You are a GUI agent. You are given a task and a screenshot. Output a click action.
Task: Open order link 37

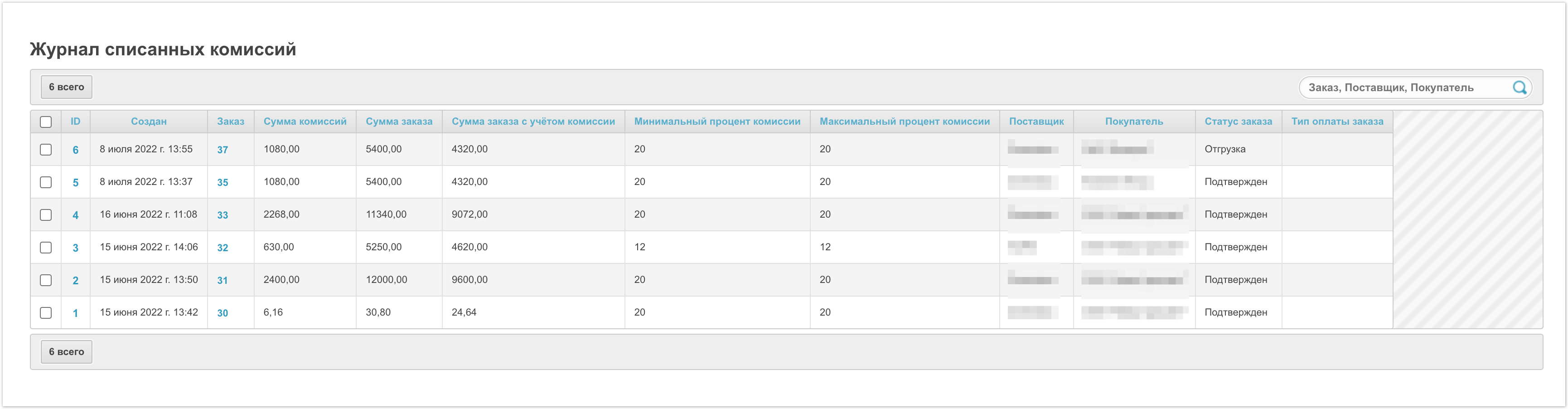pos(223,150)
